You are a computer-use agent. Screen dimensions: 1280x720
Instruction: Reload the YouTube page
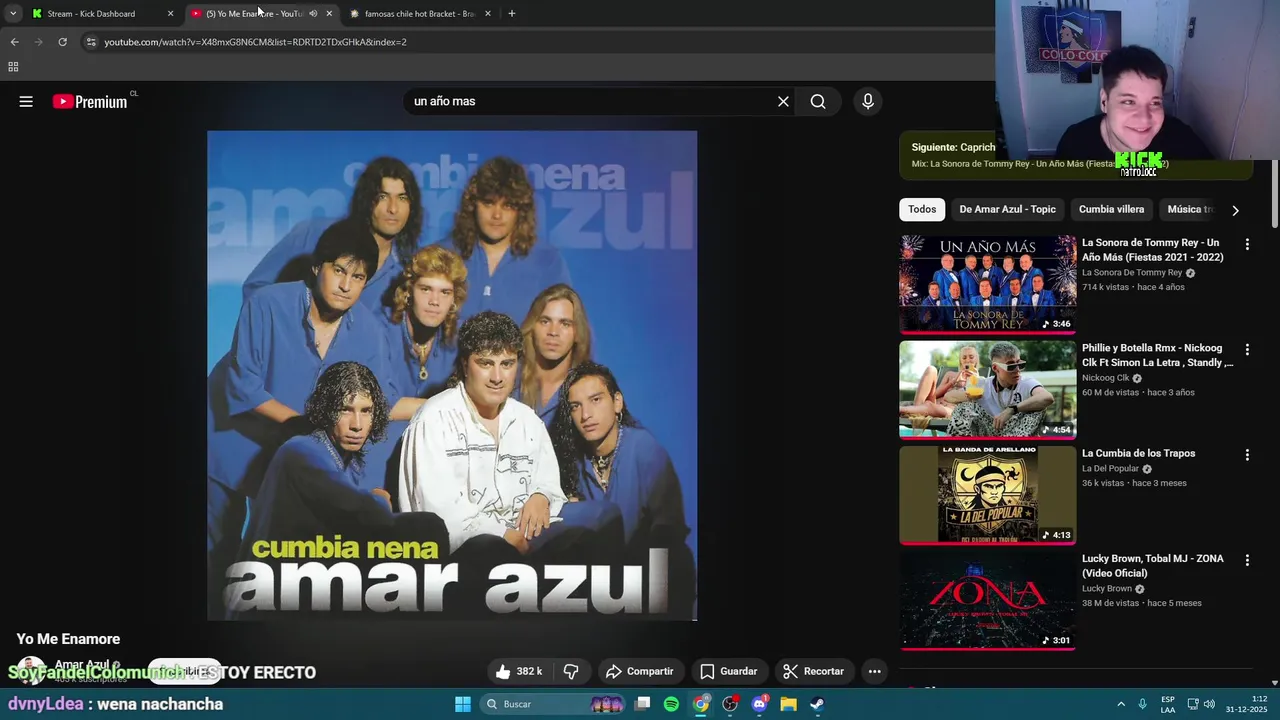[62, 42]
